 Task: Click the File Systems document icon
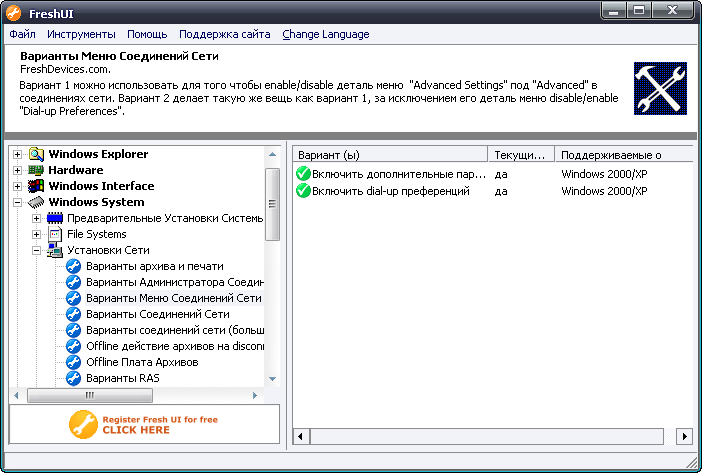click(55, 234)
